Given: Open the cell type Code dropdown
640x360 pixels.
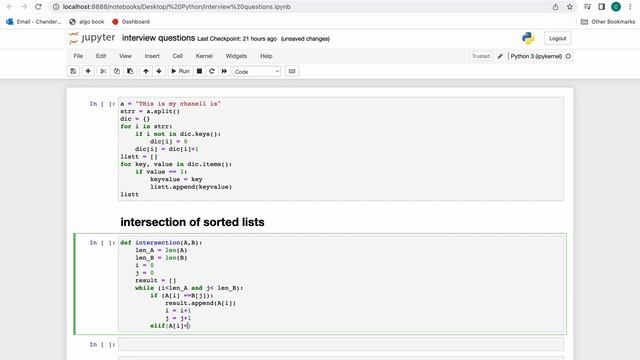Looking at the screenshot, I should [x=257, y=71].
